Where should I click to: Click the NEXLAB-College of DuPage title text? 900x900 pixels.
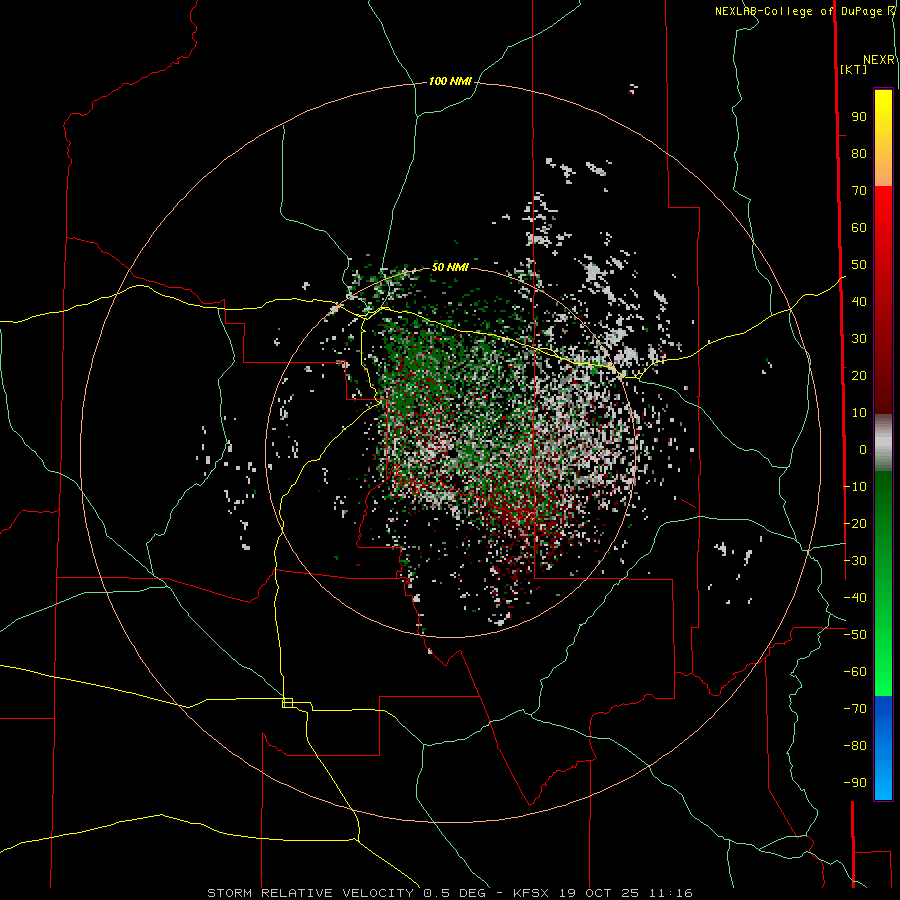point(798,11)
